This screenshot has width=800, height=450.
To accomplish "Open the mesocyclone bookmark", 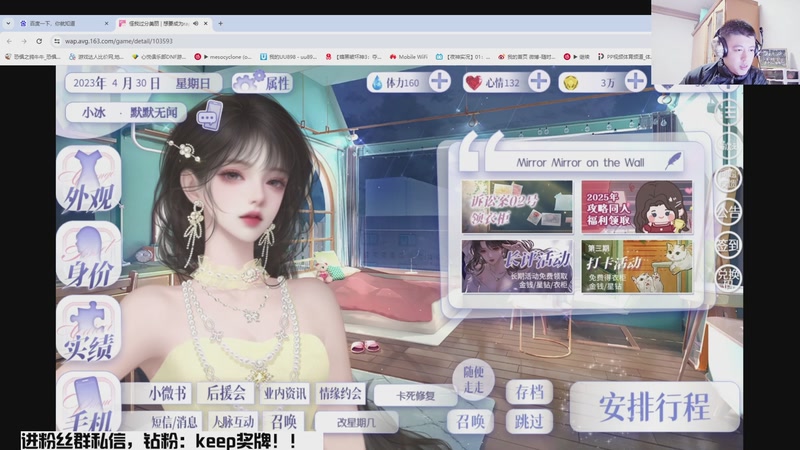I will (223, 57).
